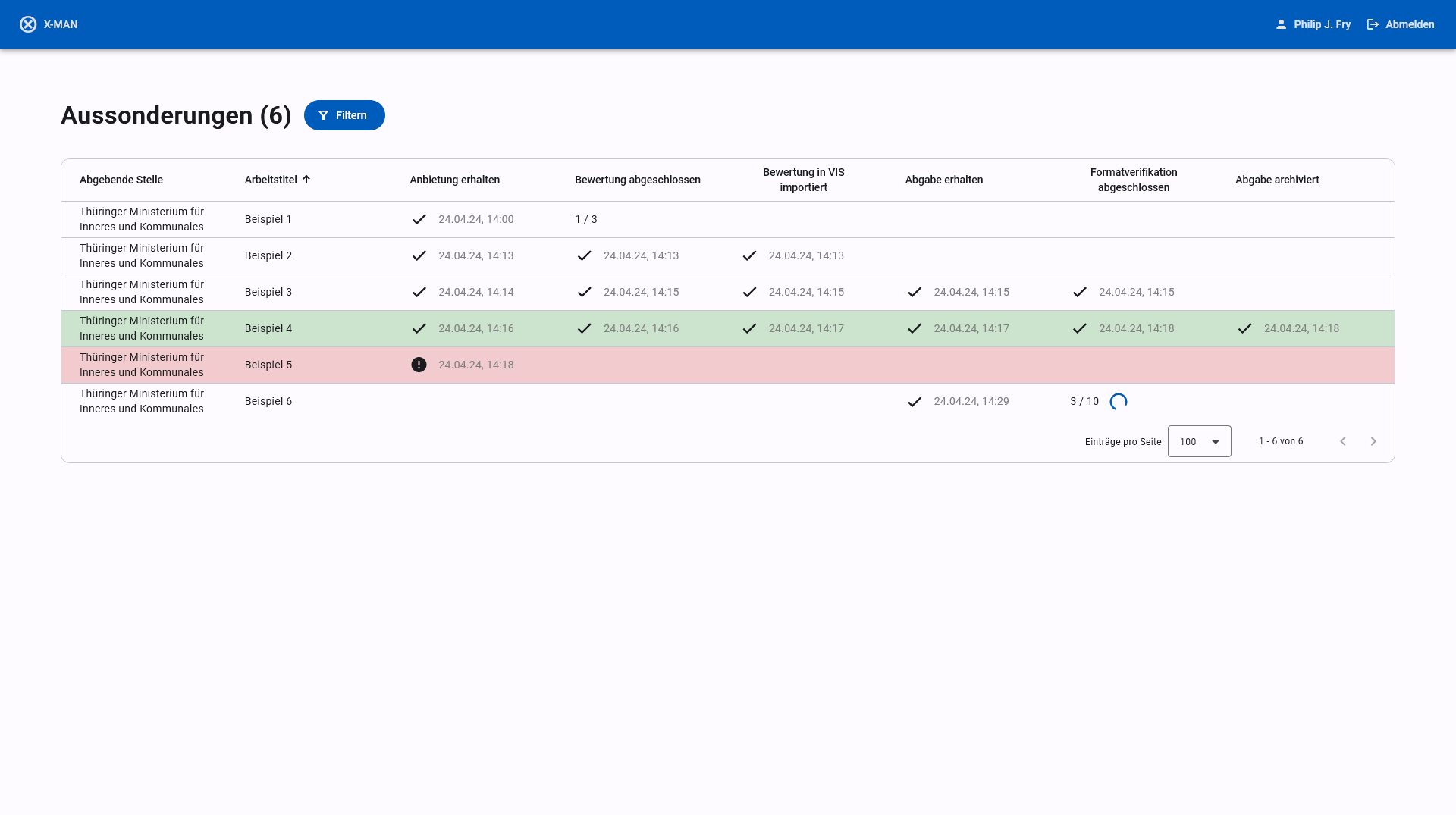The height and width of the screenshot is (815, 1456).
Task: Open the Beispiel 1 row
Action: (728, 219)
